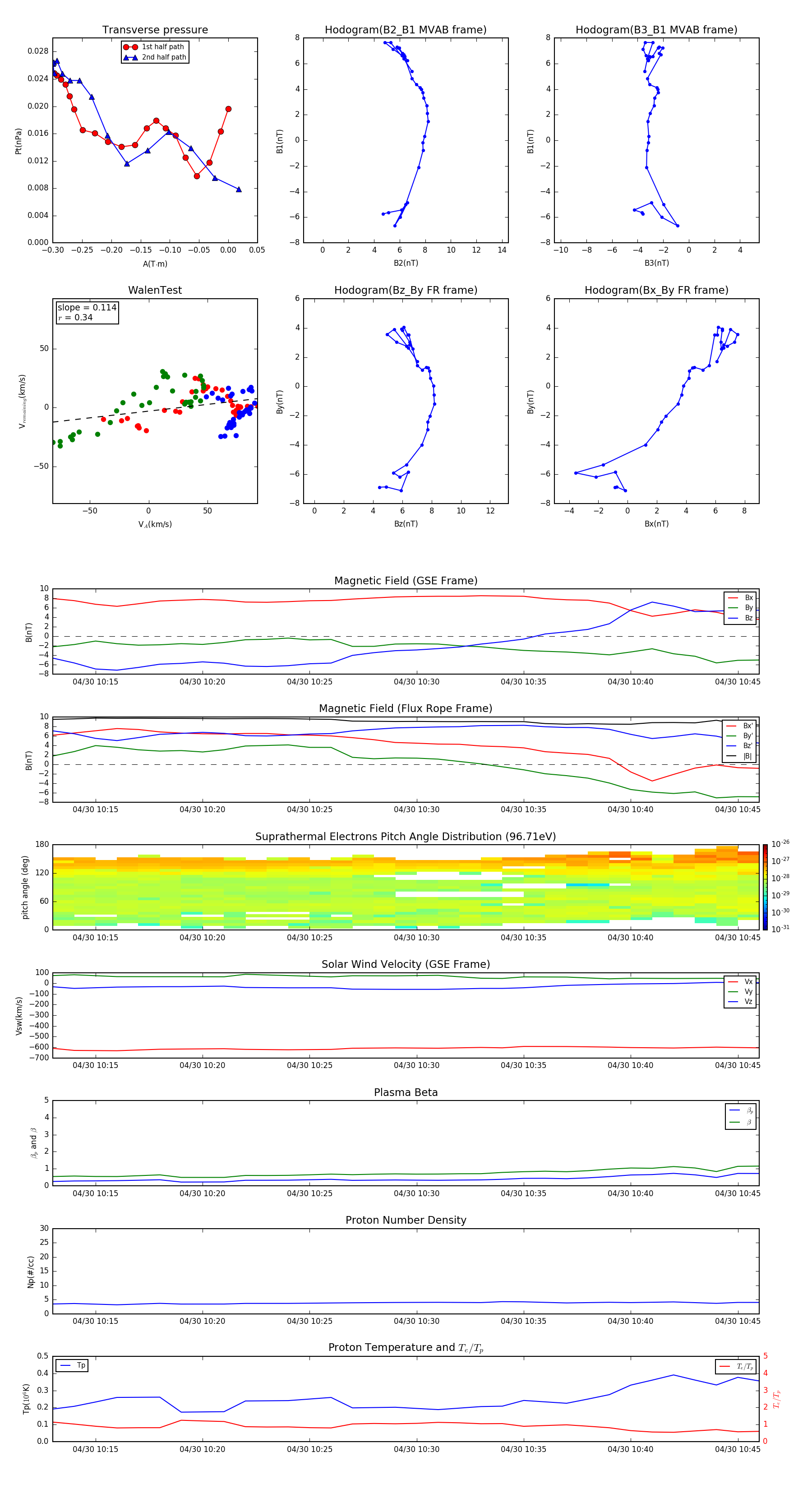Click the 'Proton Number Density' title
The image size is (812, 1489).
(406, 1220)
